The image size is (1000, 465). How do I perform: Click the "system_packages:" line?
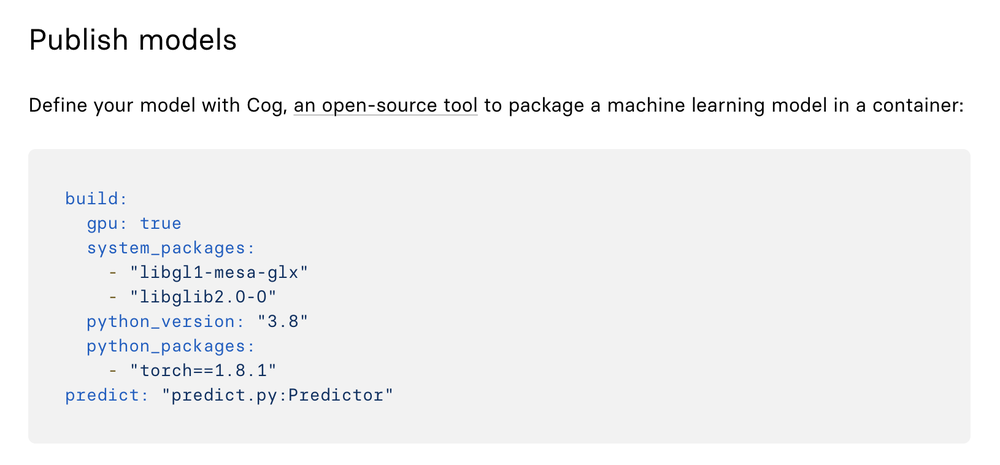pyautogui.click(x=171, y=248)
